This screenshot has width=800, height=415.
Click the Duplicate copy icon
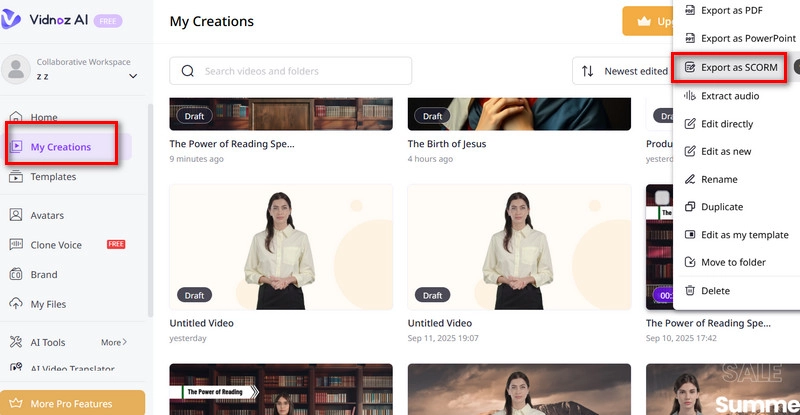tap(690, 207)
